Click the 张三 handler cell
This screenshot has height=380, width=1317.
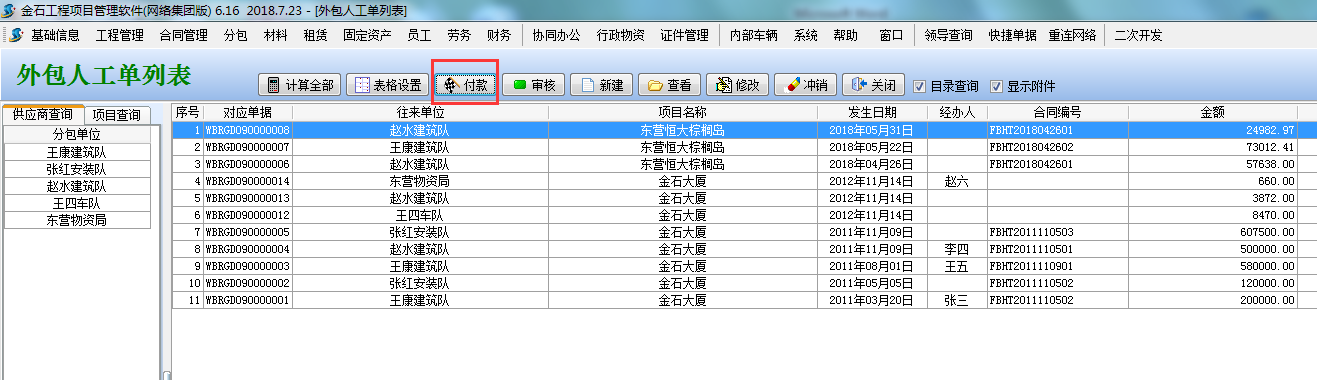[x=957, y=300]
